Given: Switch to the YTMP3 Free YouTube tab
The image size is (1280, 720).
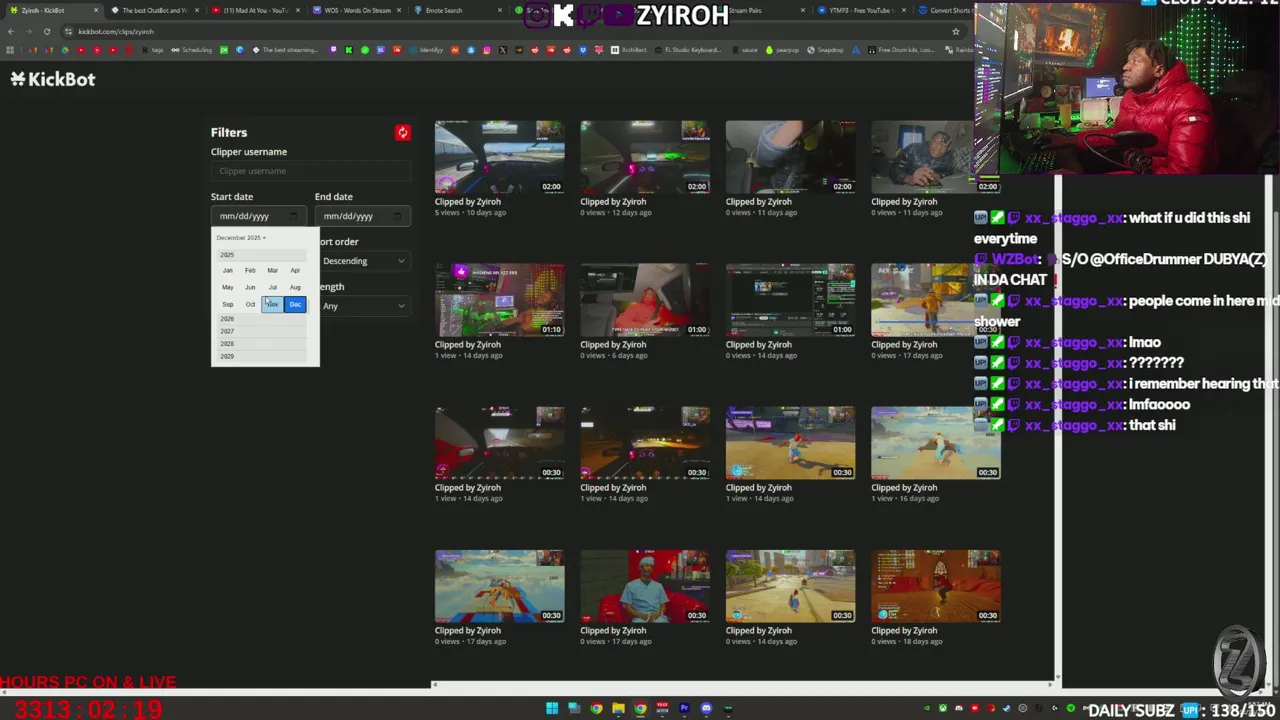Looking at the screenshot, I should pos(860,10).
